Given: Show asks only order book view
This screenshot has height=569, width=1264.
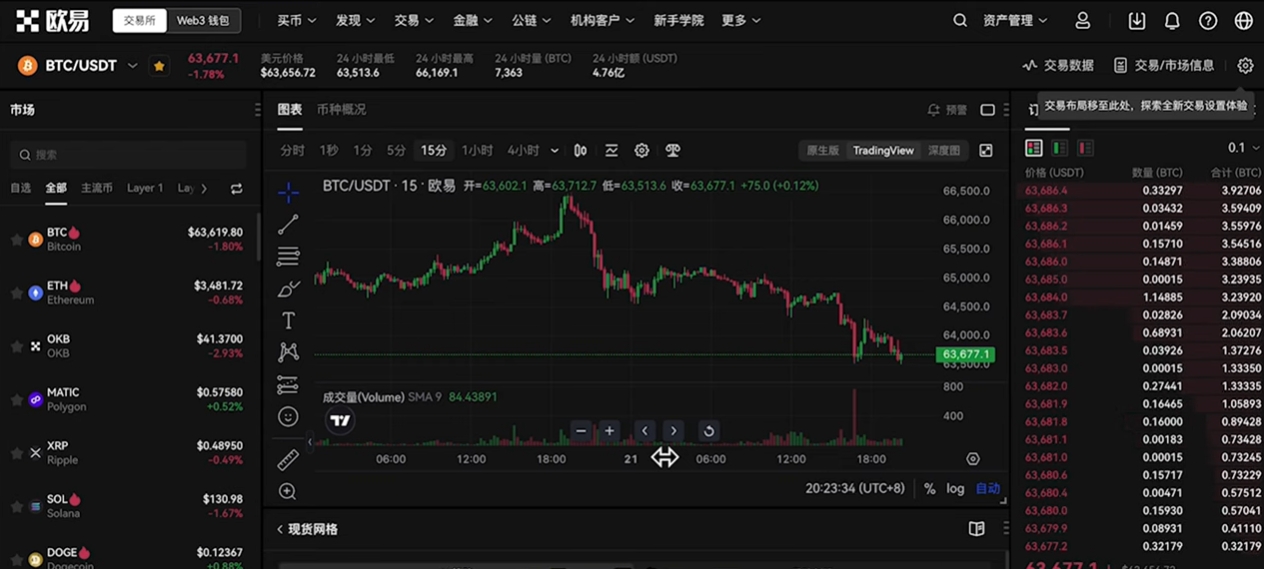Looking at the screenshot, I should 1085,148.
